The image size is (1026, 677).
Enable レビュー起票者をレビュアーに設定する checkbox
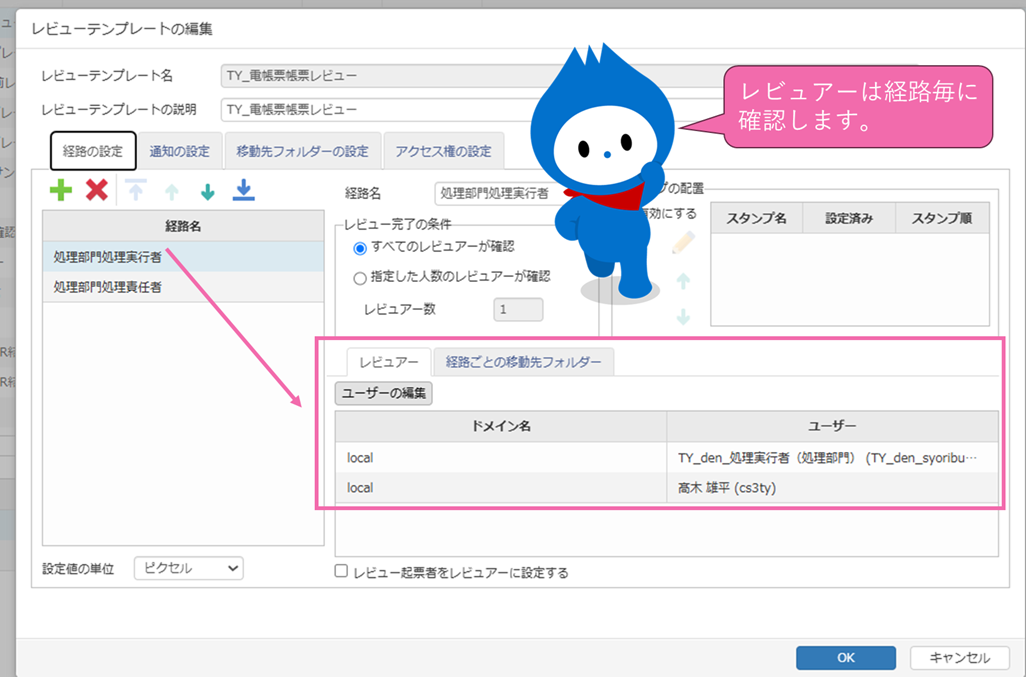point(342,572)
